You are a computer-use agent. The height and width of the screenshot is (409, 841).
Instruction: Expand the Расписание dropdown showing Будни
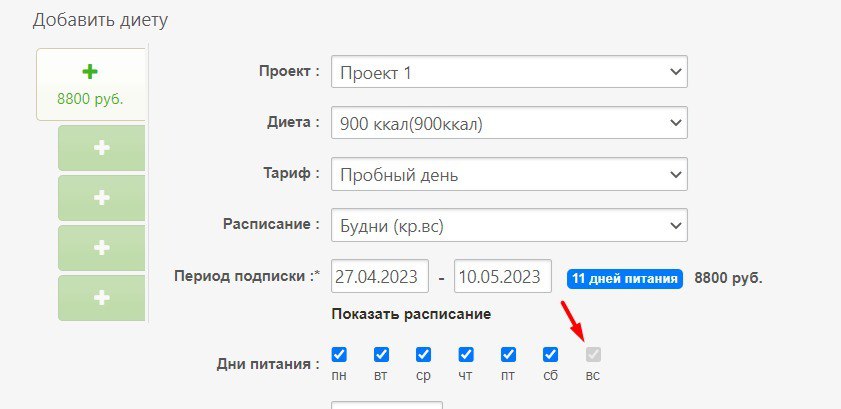point(508,224)
